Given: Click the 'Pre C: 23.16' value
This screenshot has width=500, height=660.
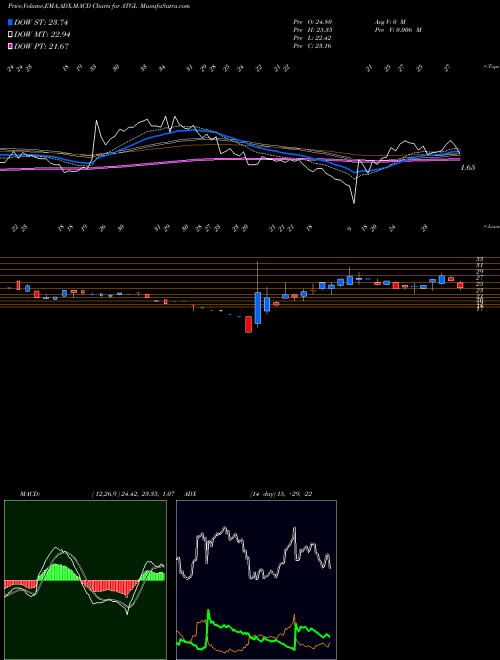Looking at the screenshot, I should (312, 46).
